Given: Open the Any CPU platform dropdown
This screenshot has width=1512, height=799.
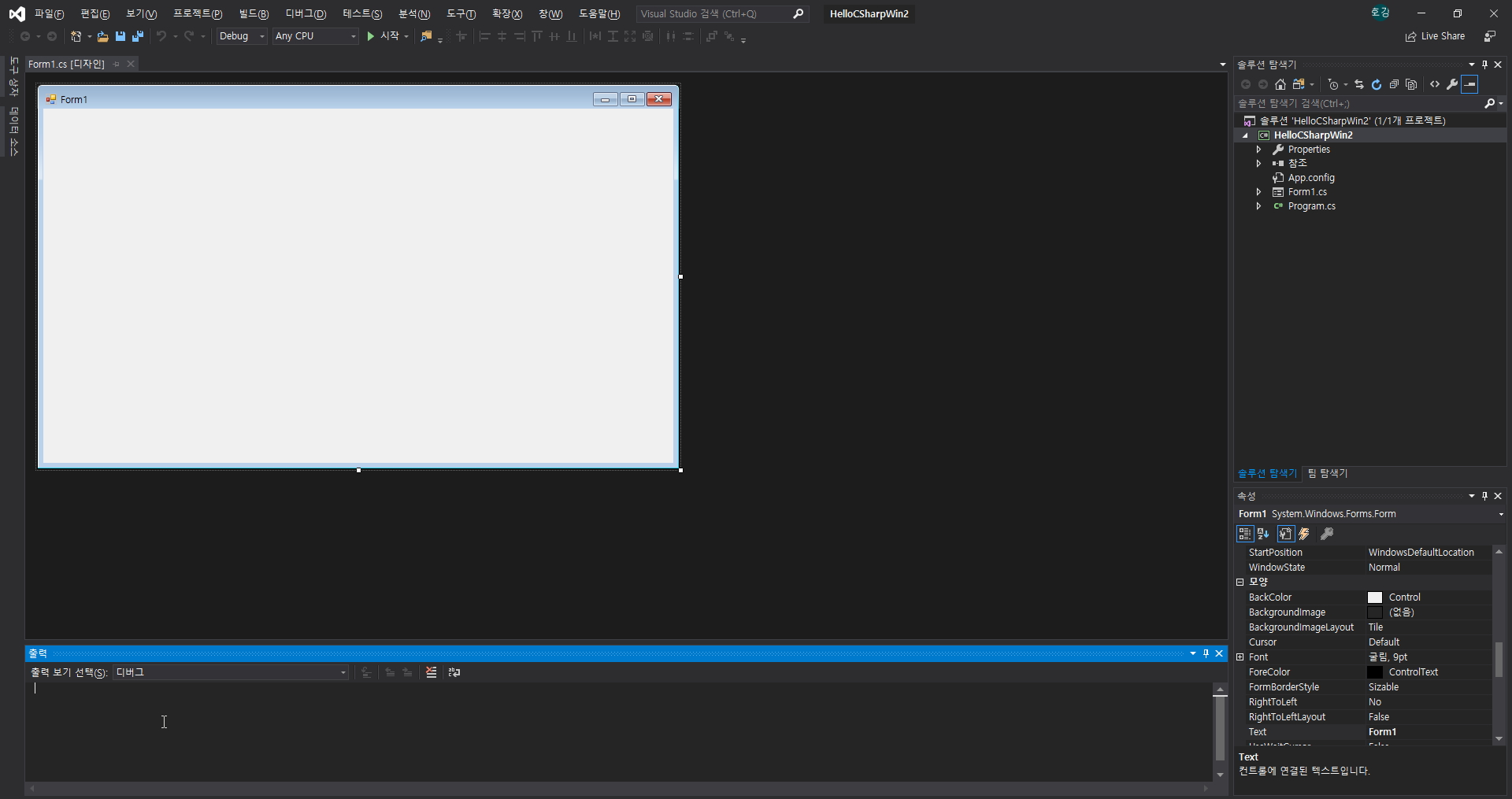Looking at the screenshot, I should pyautogui.click(x=316, y=36).
